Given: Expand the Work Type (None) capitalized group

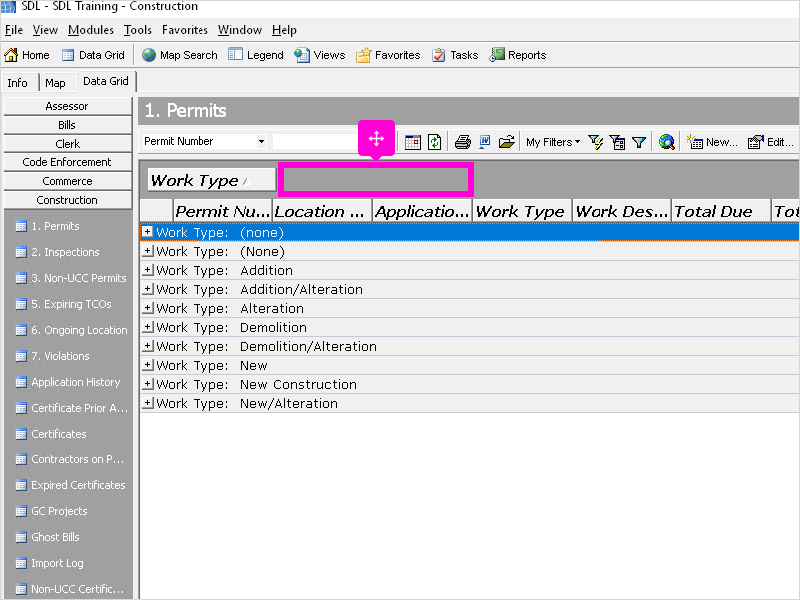Looking at the screenshot, I should (x=147, y=251).
